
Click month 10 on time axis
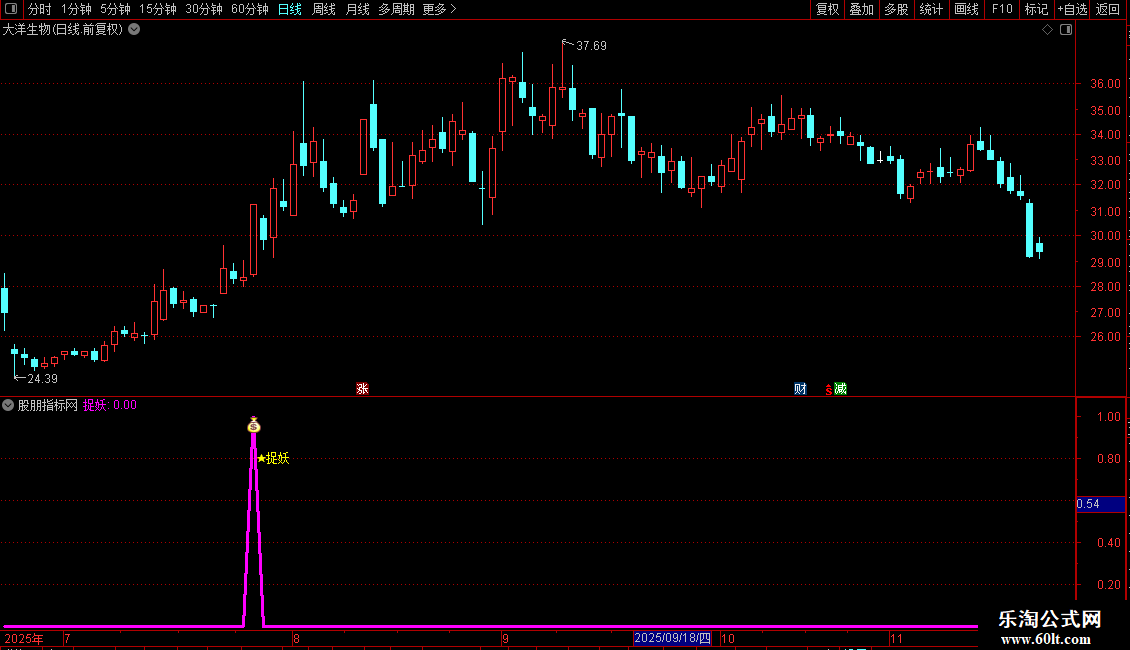coord(728,638)
